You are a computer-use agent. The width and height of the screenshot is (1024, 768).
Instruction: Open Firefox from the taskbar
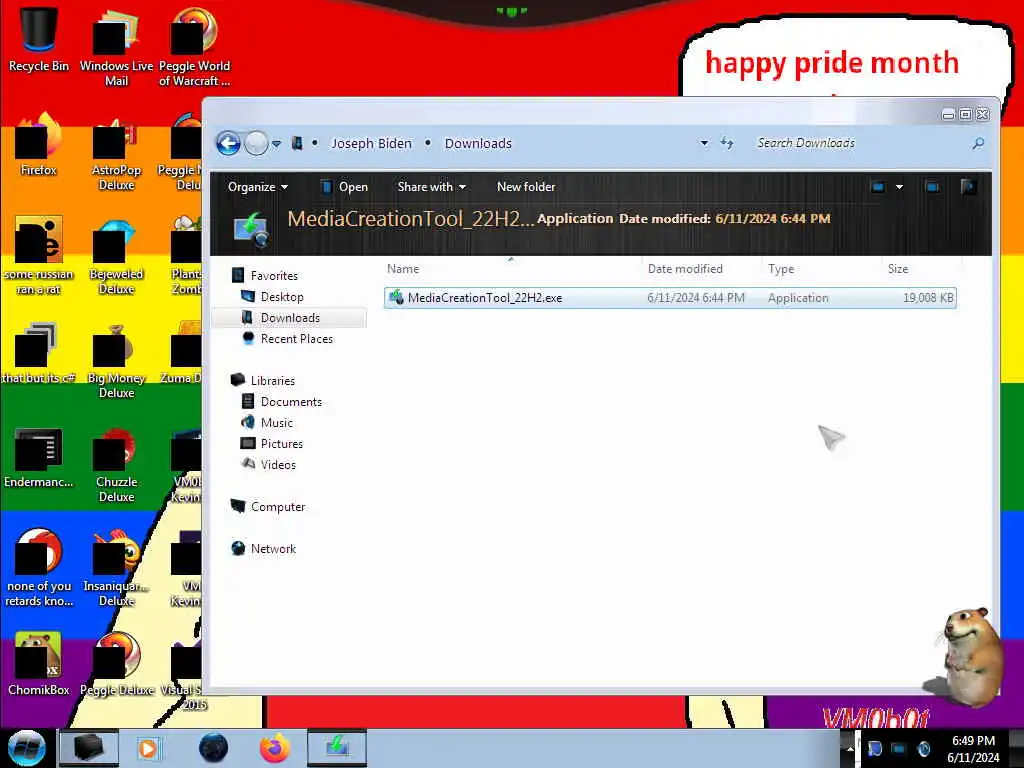(274, 748)
